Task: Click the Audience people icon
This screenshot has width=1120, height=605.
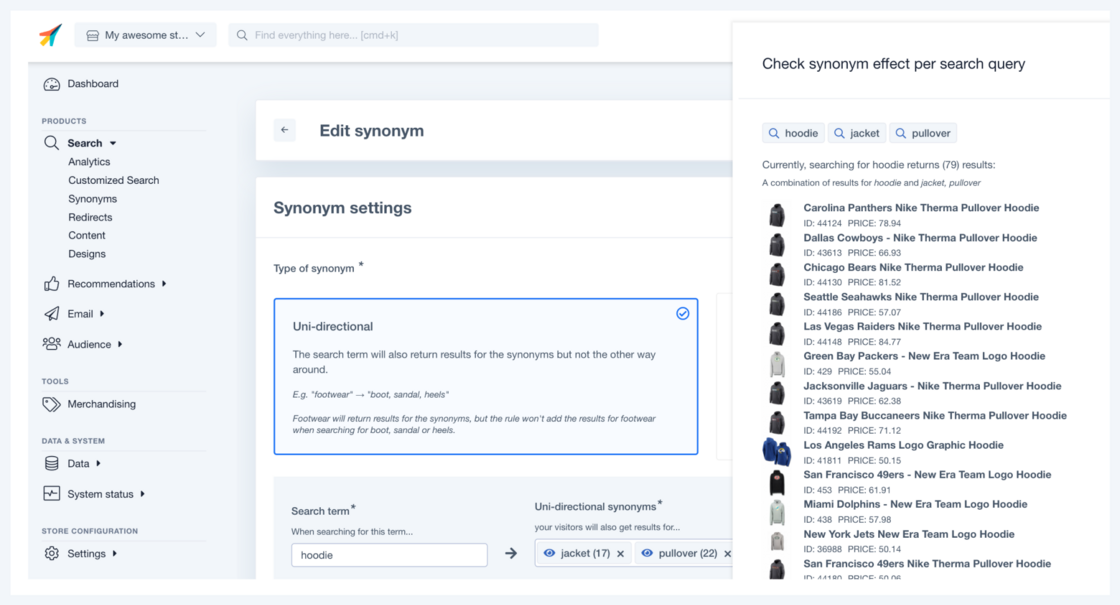Action: click(52, 344)
